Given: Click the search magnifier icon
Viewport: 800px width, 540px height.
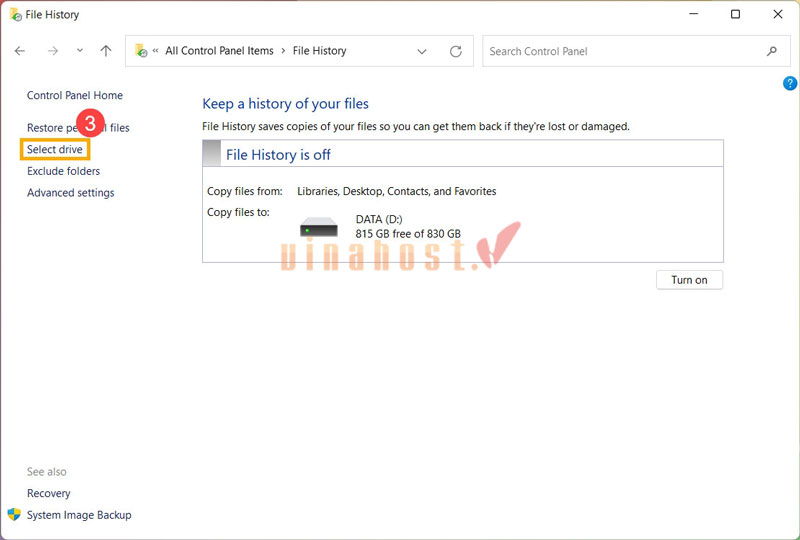Looking at the screenshot, I should point(771,51).
